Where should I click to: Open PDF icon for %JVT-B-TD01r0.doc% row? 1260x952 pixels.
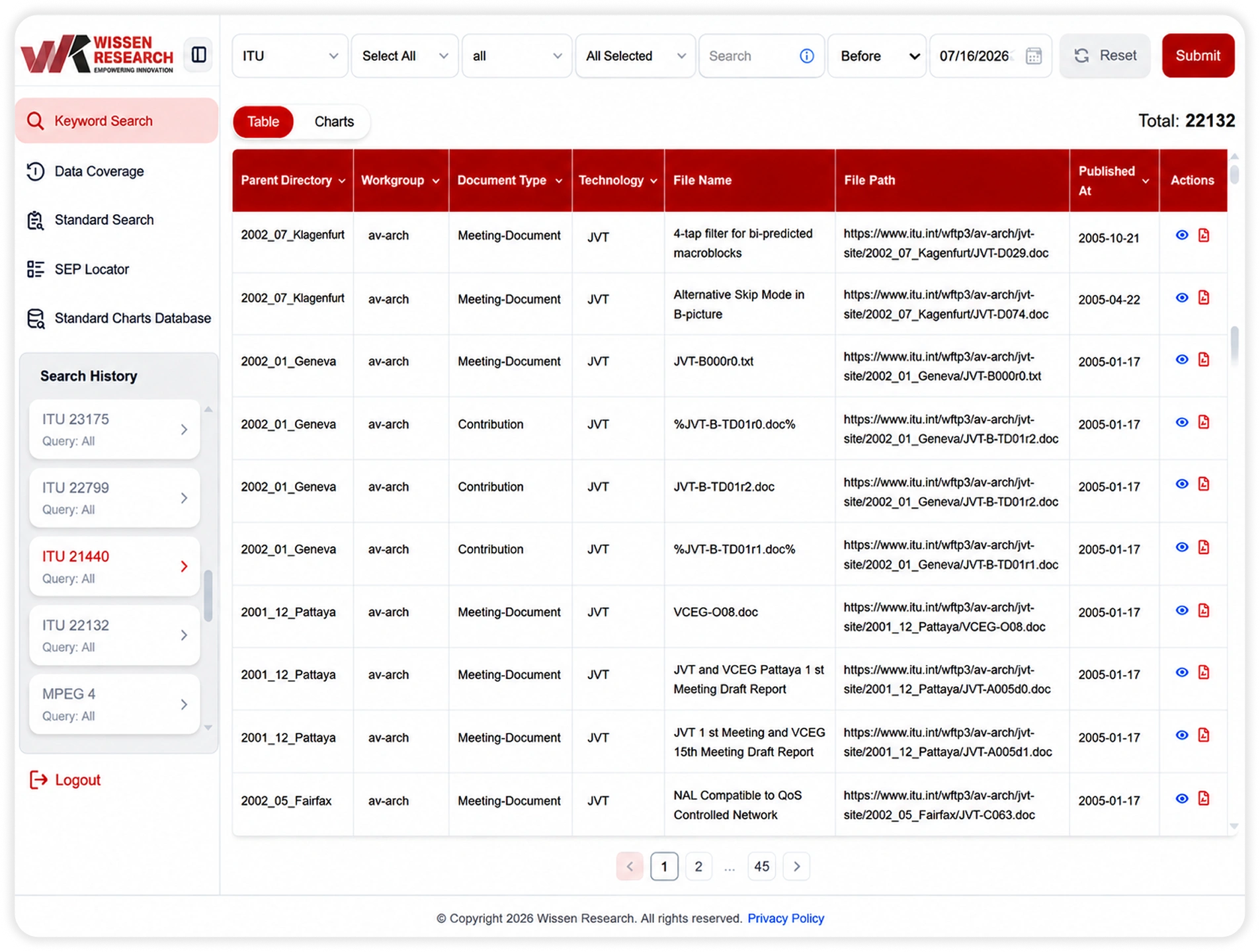coord(1204,422)
